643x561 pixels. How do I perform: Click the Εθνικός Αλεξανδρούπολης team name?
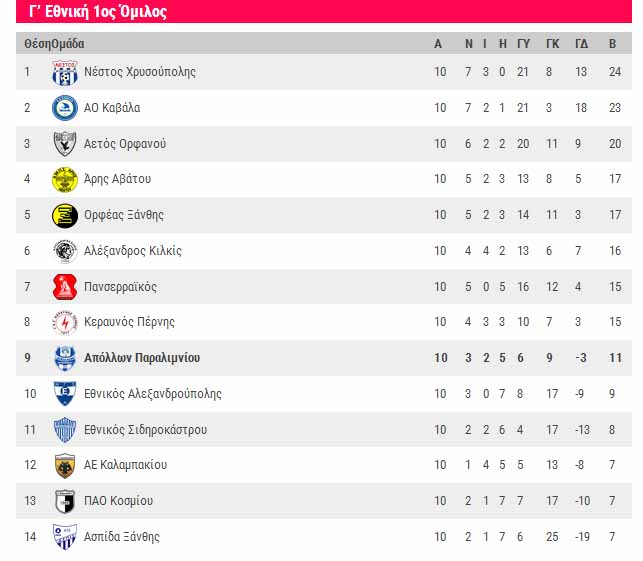(x=153, y=394)
